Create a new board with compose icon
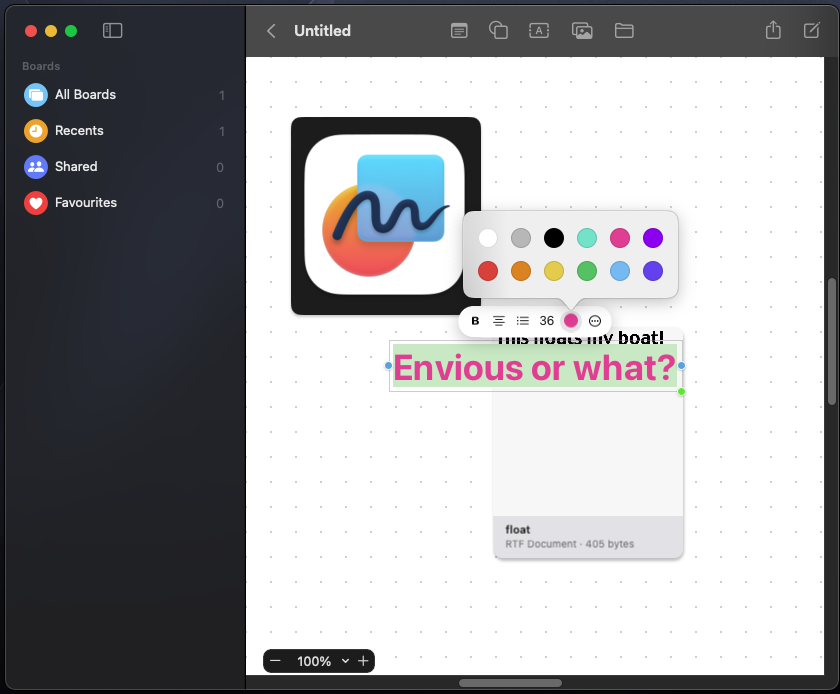 click(812, 31)
